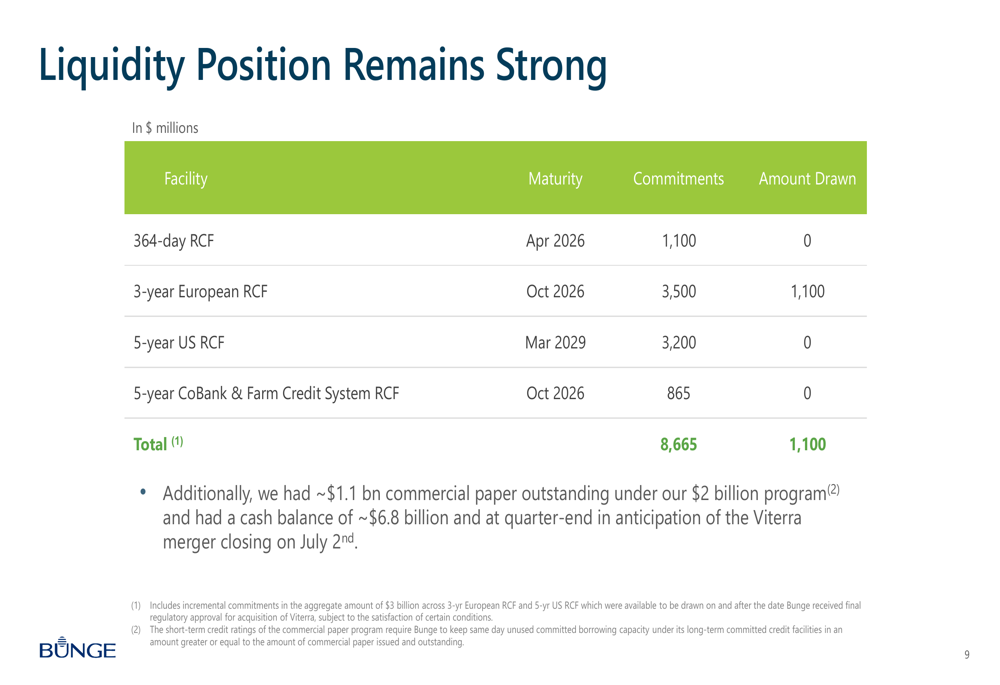Click the Amount Drawn column header
This screenshot has height=685, width=1000.
click(807, 180)
